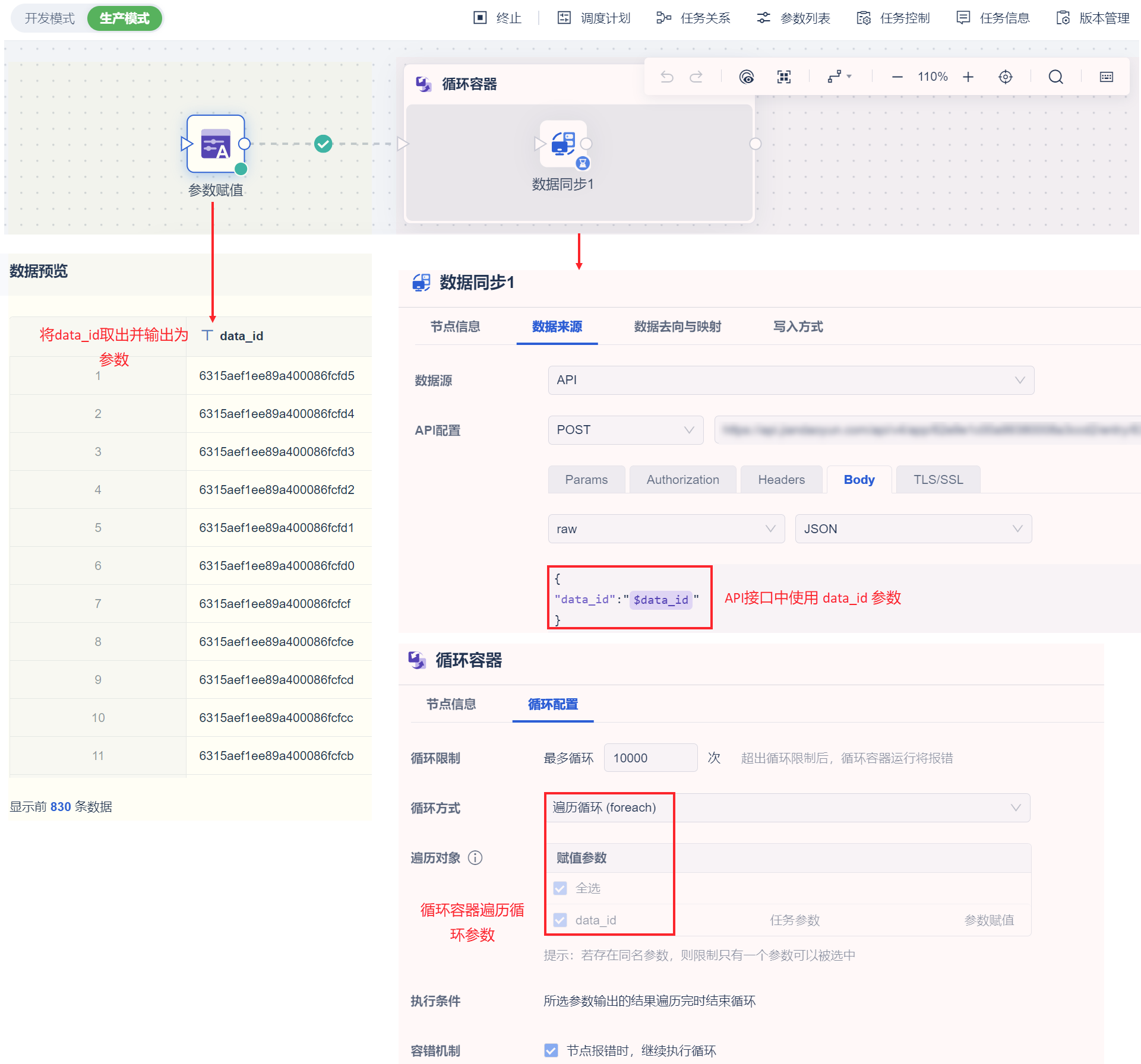Toggle the 全选 checkbox

560,888
